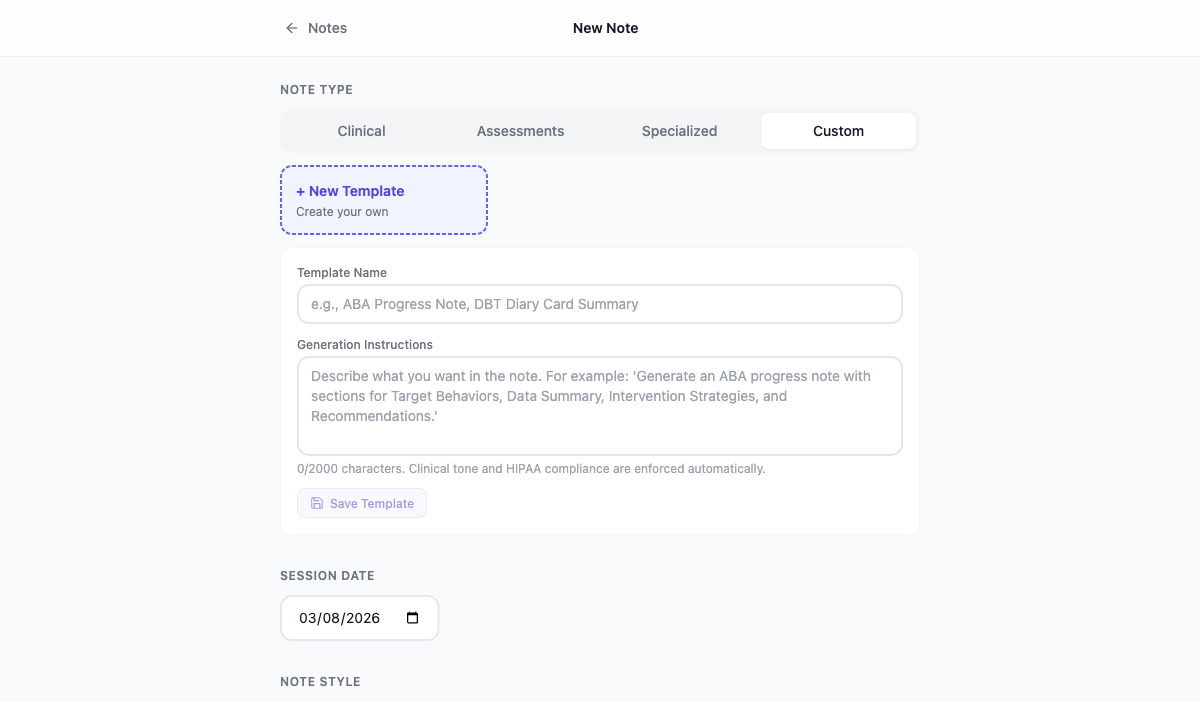Click the plus icon on New Template
This screenshot has height=702, width=1200.
(x=300, y=191)
